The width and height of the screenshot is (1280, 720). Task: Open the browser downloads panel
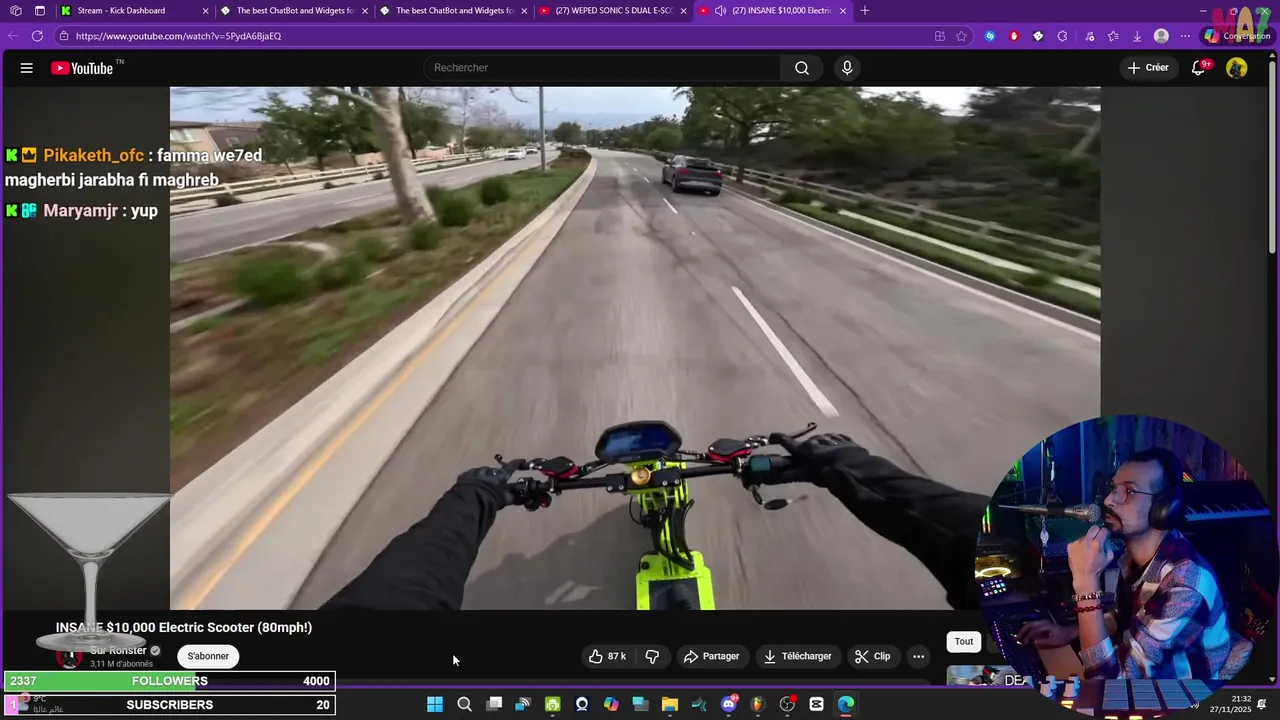1137,36
